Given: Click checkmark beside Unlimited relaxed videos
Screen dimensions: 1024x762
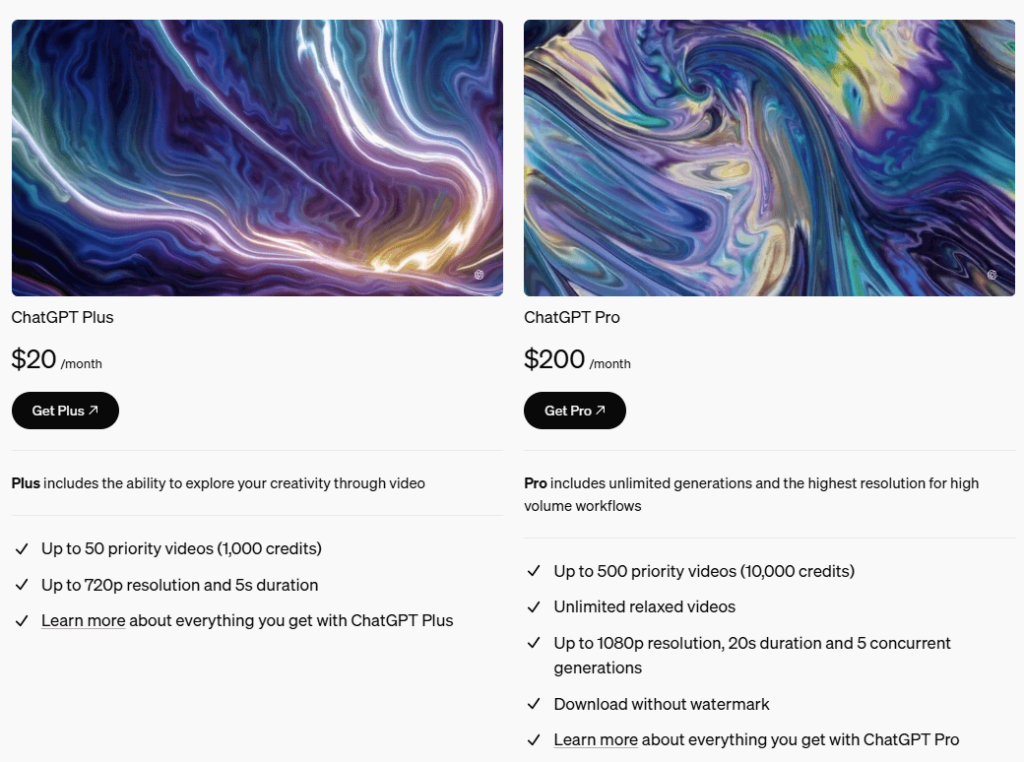Looking at the screenshot, I should click(534, 607).
